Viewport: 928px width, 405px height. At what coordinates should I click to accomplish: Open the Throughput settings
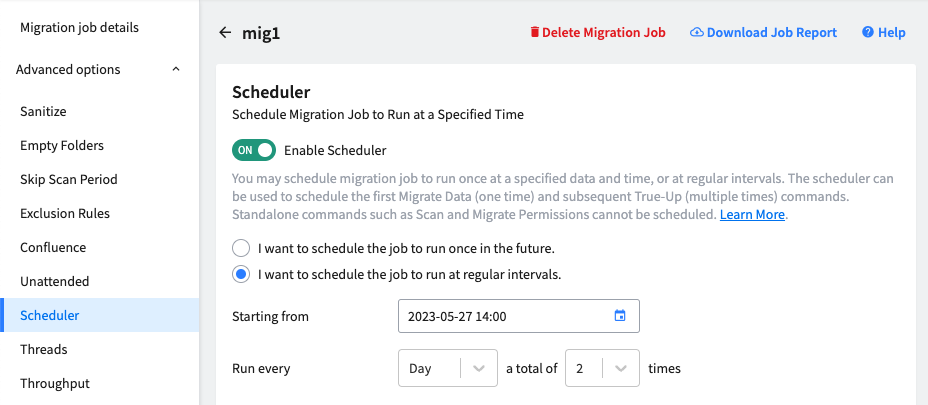click(55, 383)
